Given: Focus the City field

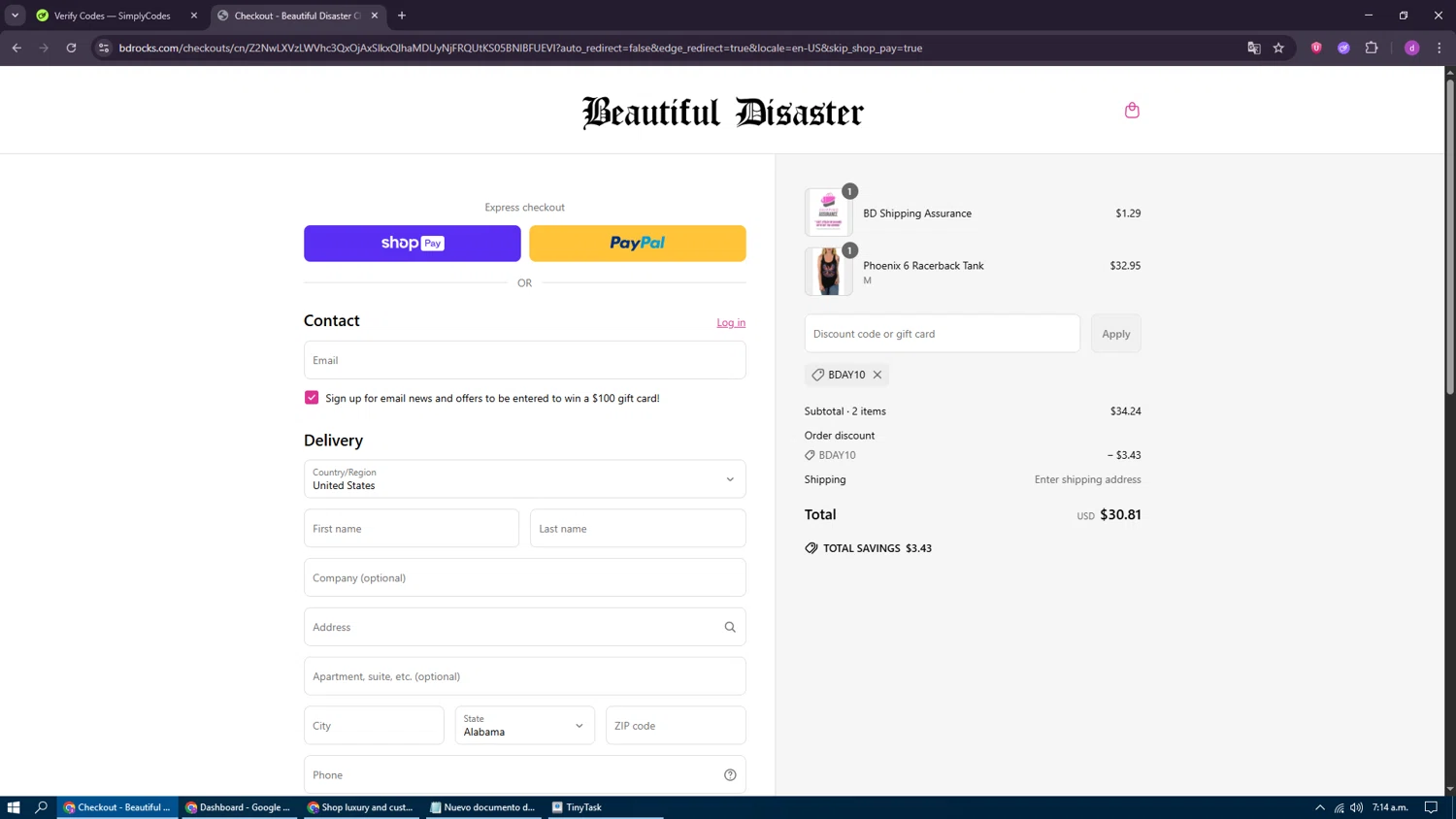Looking at the screenshot, I should pos(374,726).
